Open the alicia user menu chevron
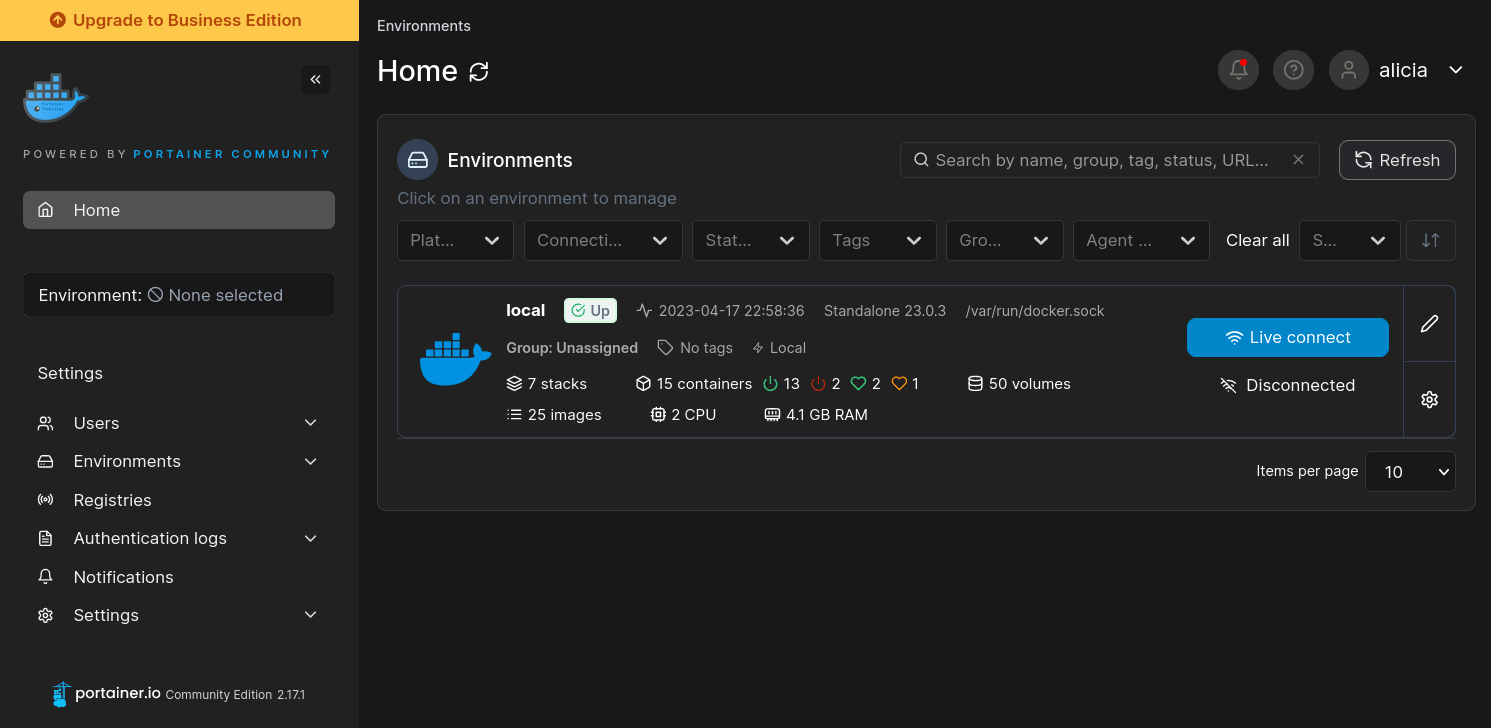The width and height of the screenshot is (1491, 728). [1456, 70]
